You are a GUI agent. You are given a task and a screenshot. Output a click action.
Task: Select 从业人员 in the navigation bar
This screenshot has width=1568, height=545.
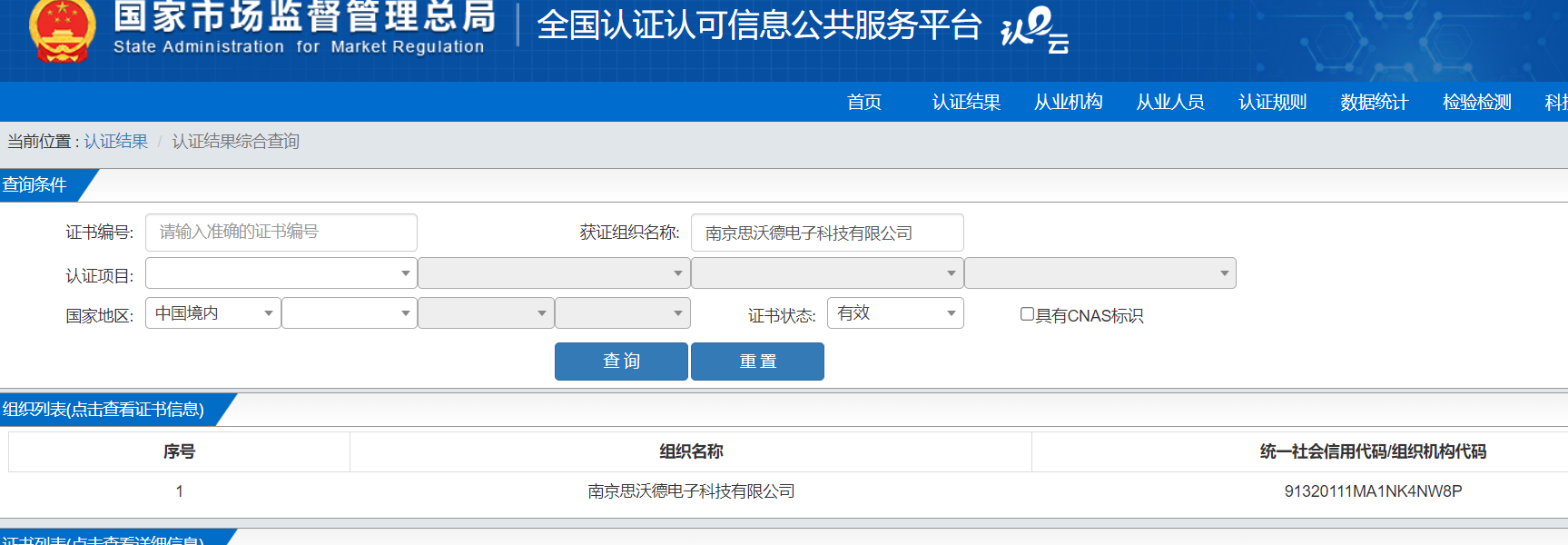tap(1170, 102)
